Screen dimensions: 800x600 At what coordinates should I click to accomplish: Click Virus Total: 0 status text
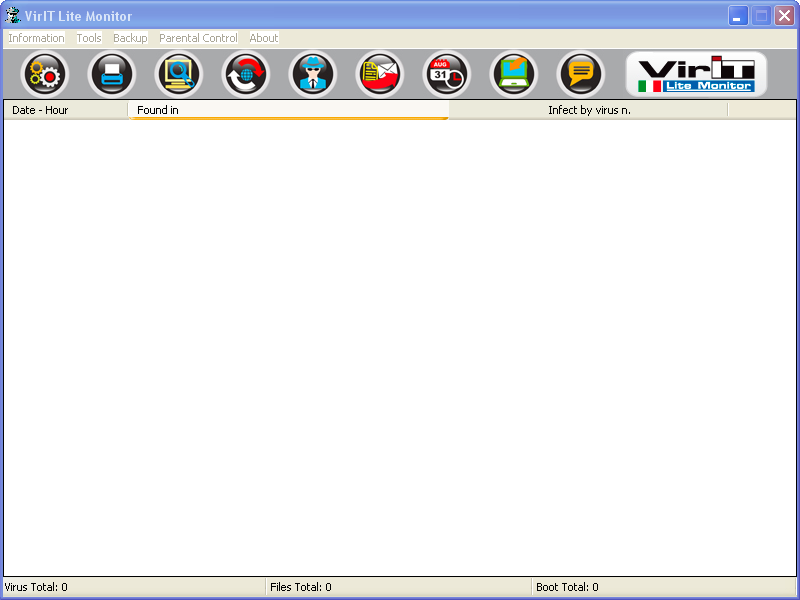tap(36, 587)
